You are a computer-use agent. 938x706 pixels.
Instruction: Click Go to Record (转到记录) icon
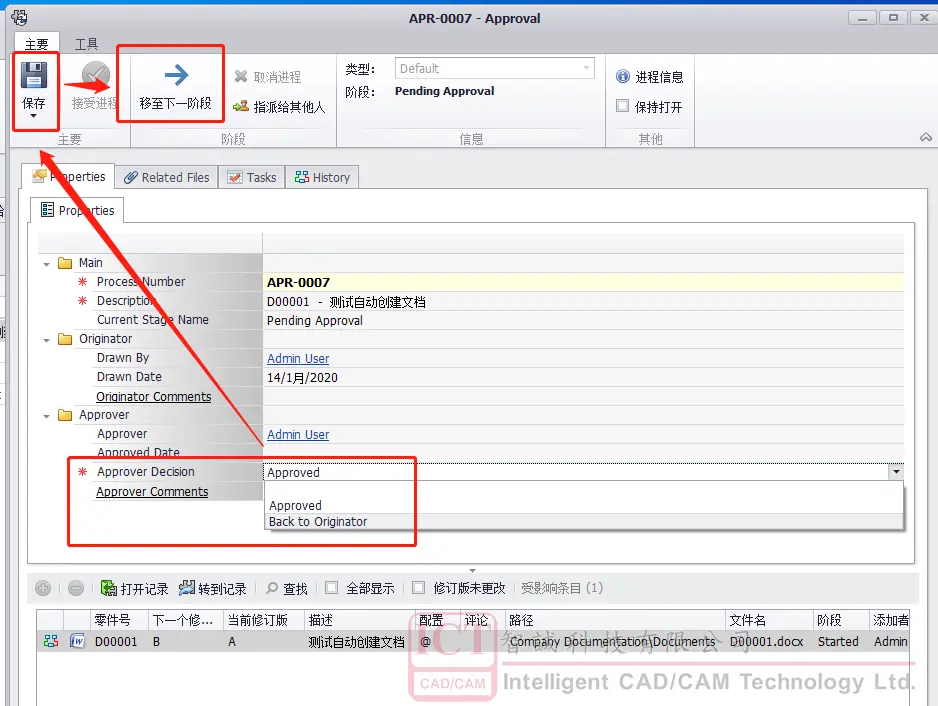coord(187,588)
